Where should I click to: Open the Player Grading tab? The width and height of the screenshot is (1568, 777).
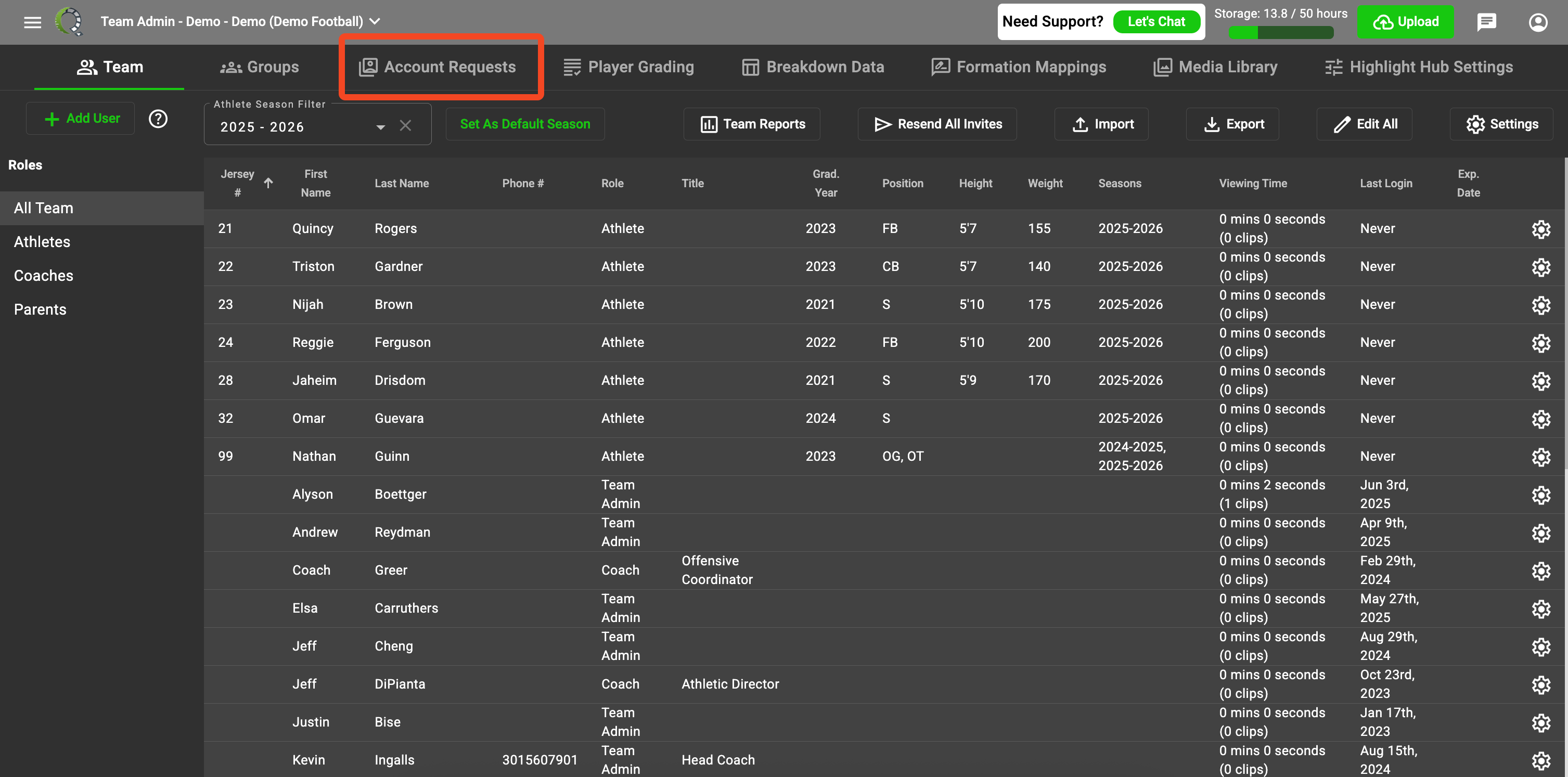[x=628, y=67]
